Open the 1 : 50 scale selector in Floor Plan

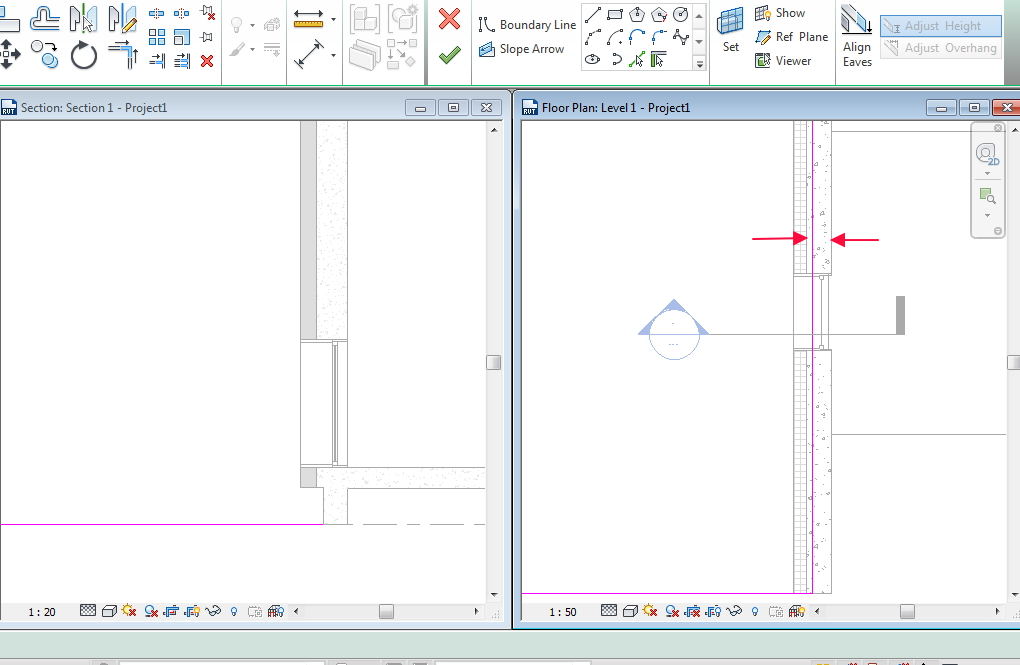click(563, 612)
